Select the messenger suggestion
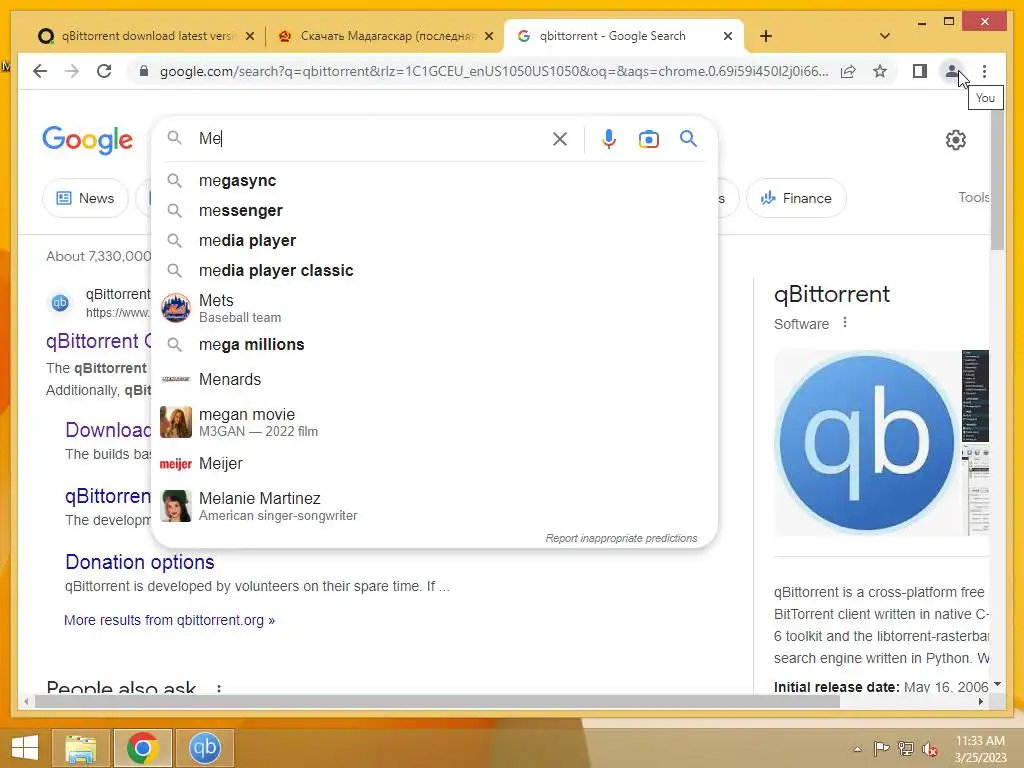1024x768 pixels. pos(434,210)
